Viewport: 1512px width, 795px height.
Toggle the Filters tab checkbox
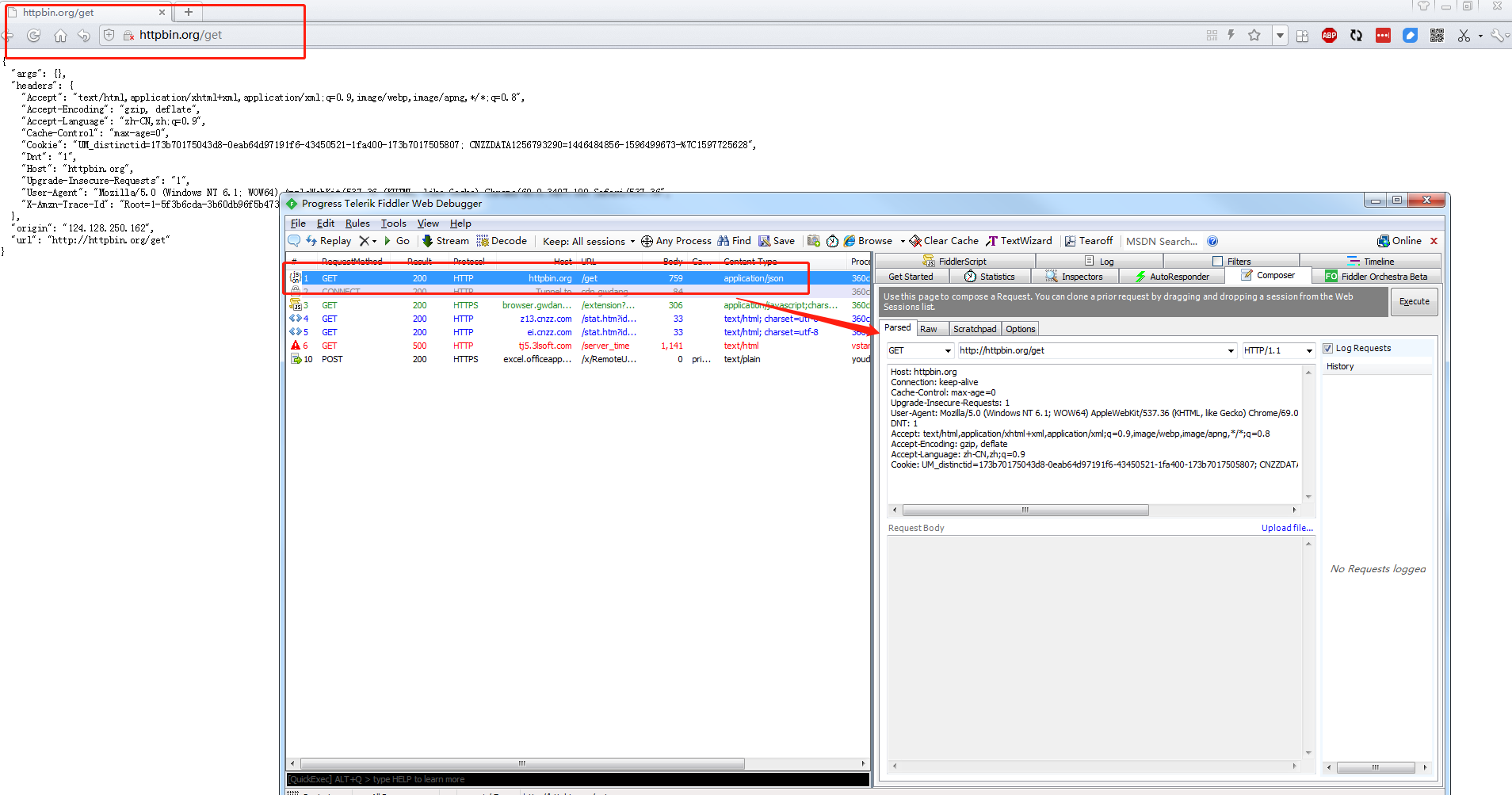(x=1217, y=261)
